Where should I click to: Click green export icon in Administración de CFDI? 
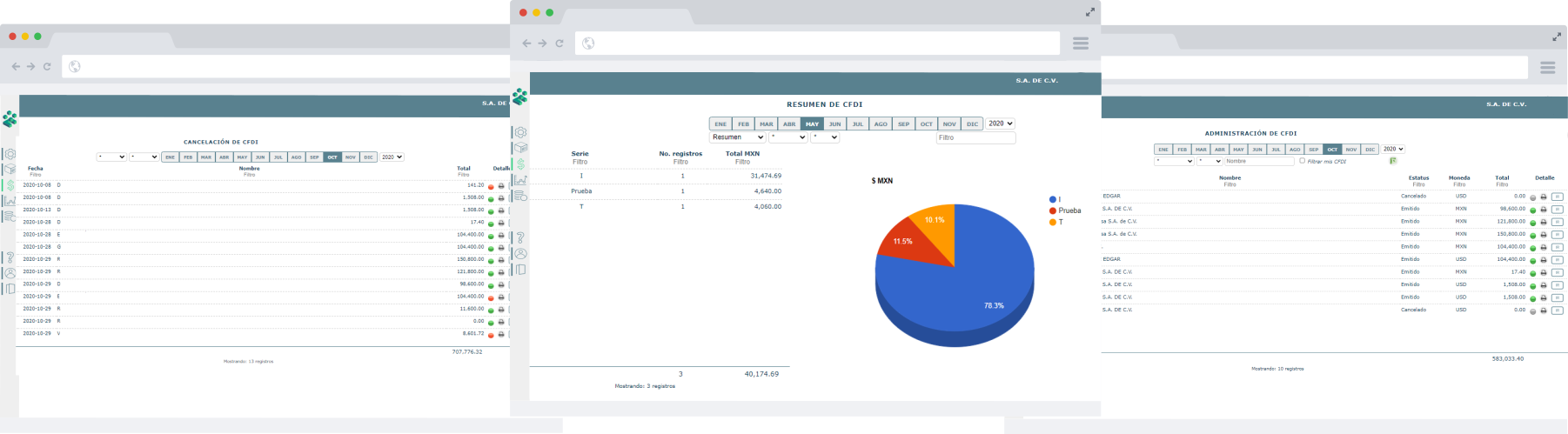1393,161
